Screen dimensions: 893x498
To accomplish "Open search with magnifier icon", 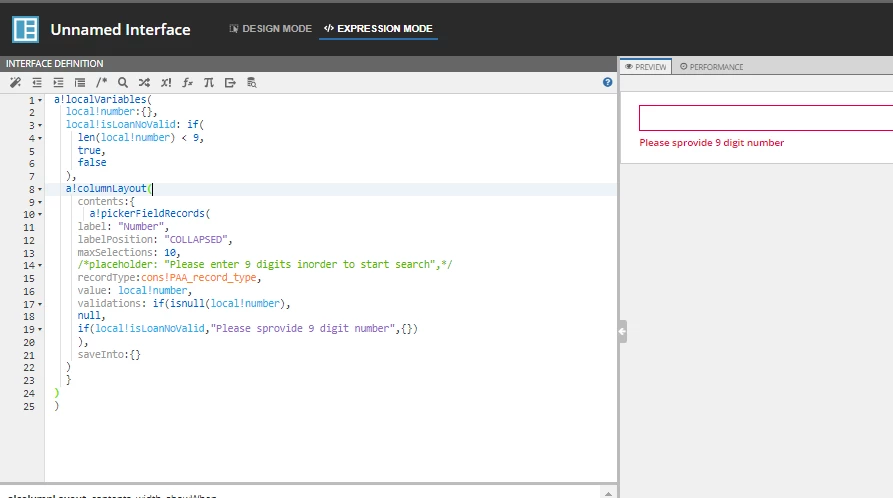I will click(123, 83).
